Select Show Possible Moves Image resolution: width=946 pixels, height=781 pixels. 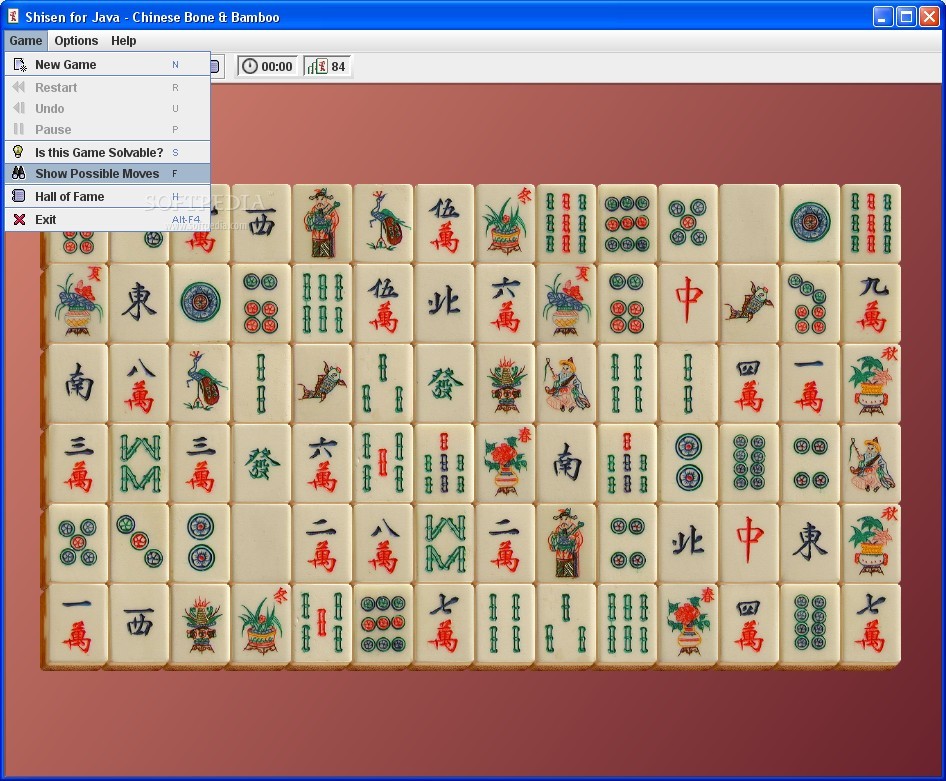point(107,174)
